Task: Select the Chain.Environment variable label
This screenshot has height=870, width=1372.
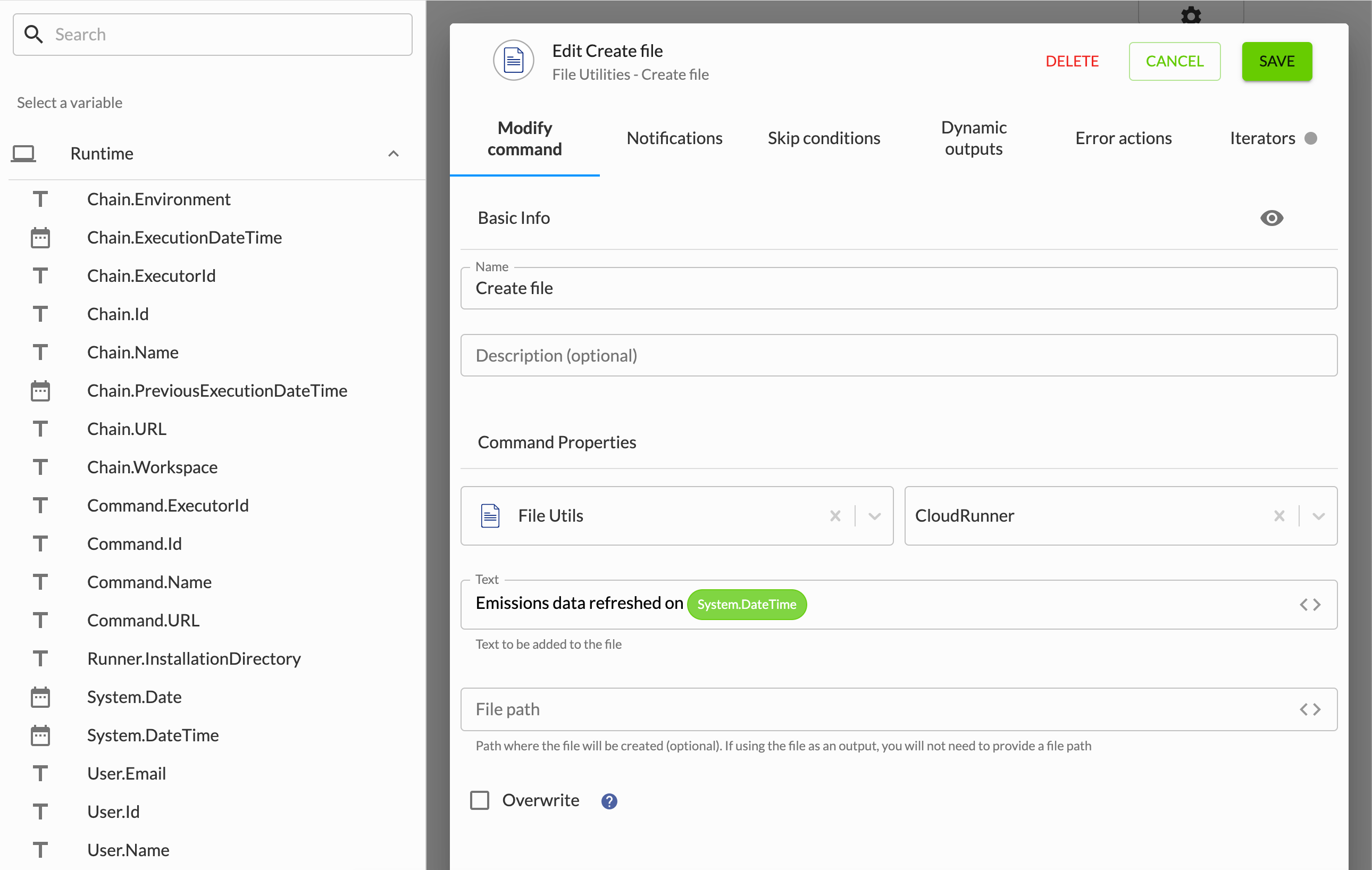Action: click(x=158, y=199)
